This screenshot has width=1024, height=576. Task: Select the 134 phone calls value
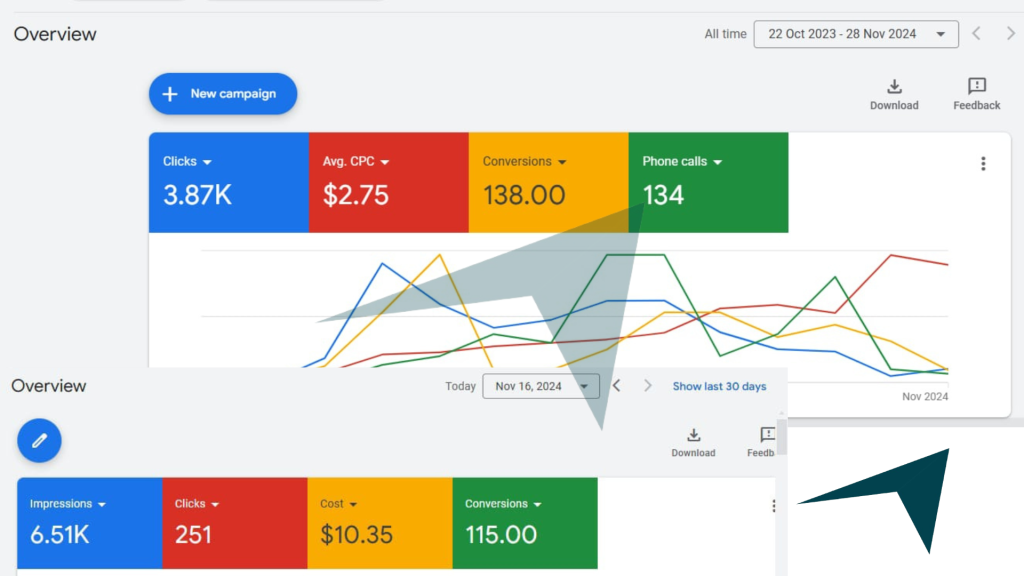tap(663, 195)
